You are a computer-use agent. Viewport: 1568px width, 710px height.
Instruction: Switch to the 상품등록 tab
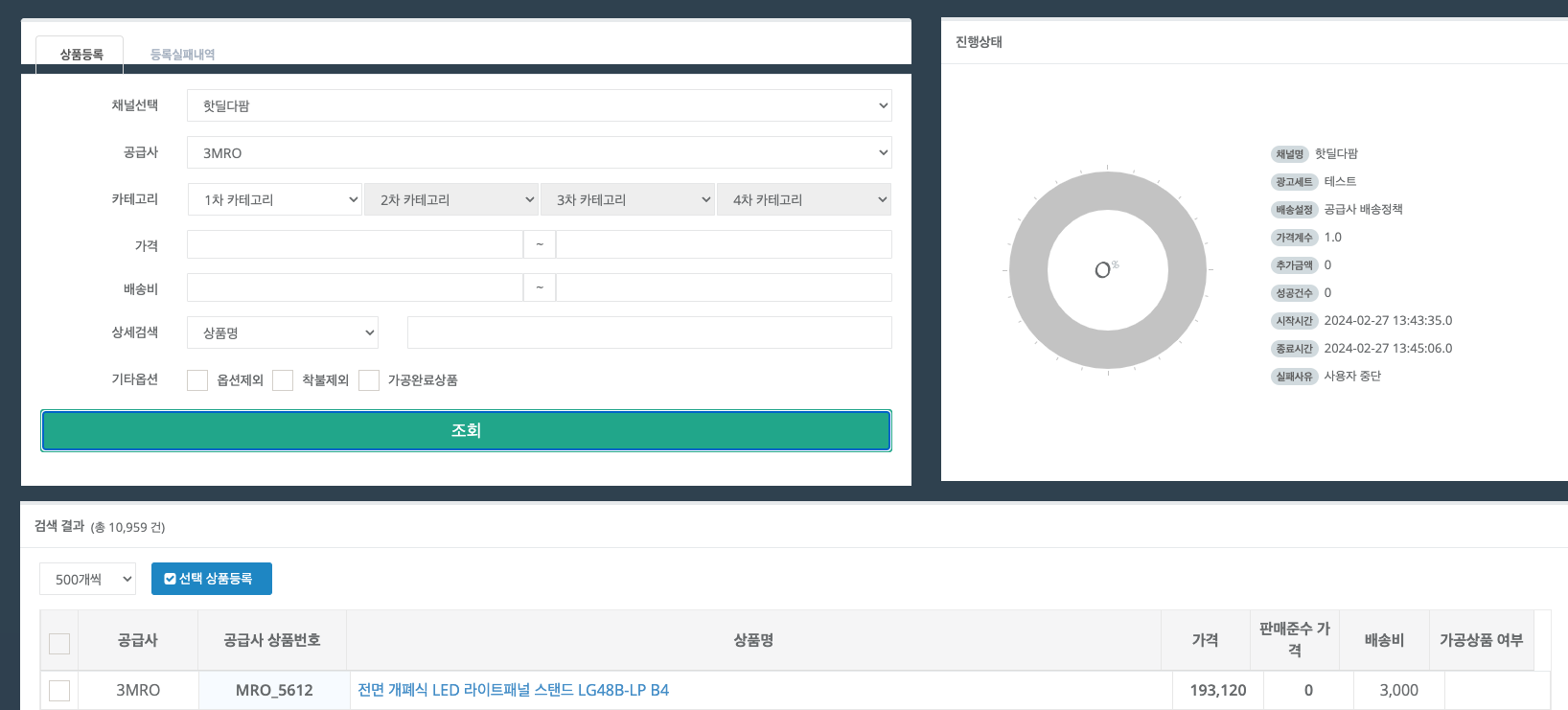pos(81,55)
